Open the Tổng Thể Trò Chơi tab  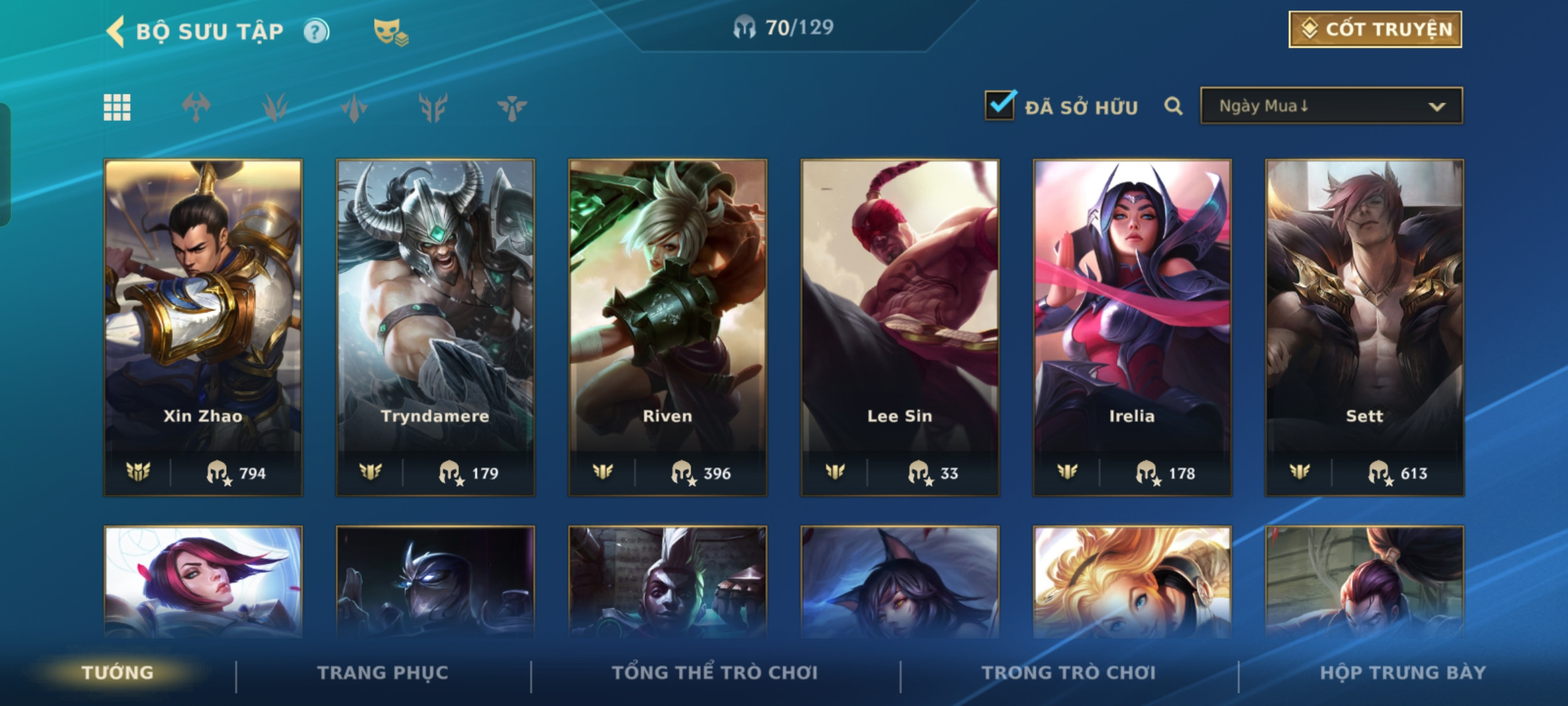(715, 673)
